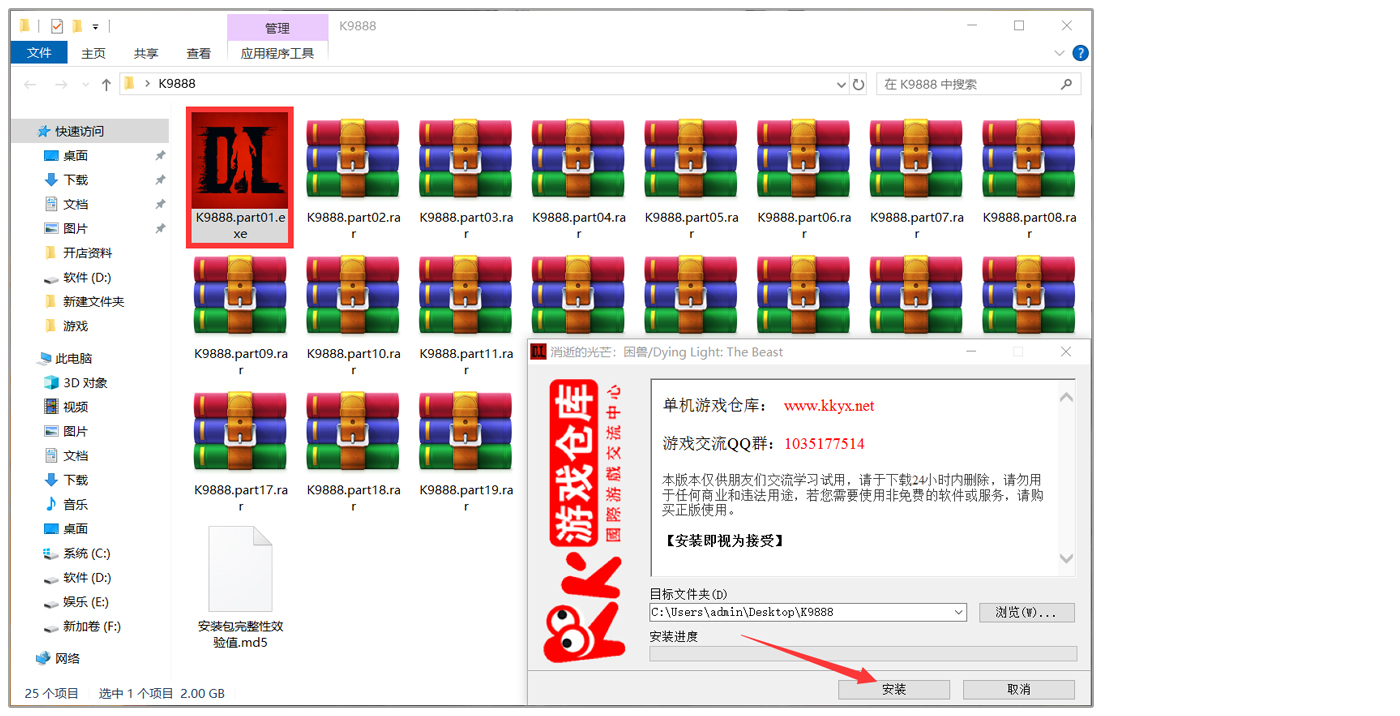
Task: Select the K9888.part05.rar archive icon
Action: (x=691, y=158)
